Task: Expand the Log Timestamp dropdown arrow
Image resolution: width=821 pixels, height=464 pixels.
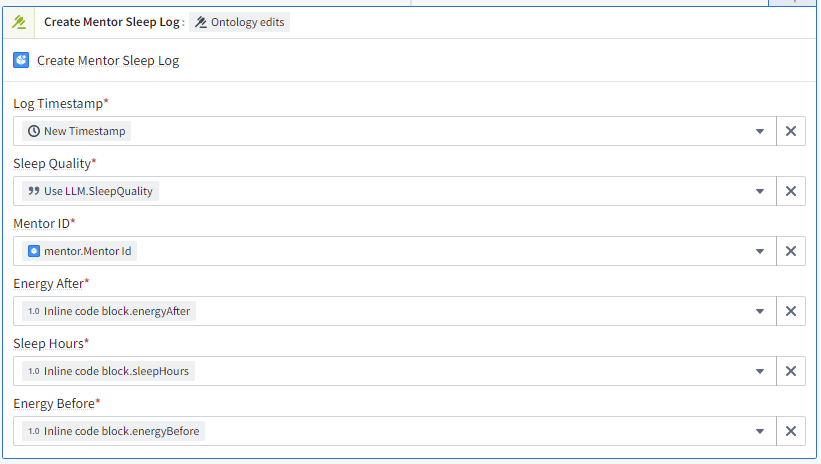Action: (x=761, y=131)
